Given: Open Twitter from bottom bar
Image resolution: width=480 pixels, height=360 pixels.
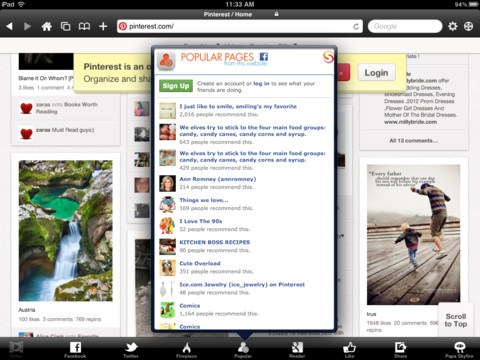Looking at the screenshot, I should 131,349.
